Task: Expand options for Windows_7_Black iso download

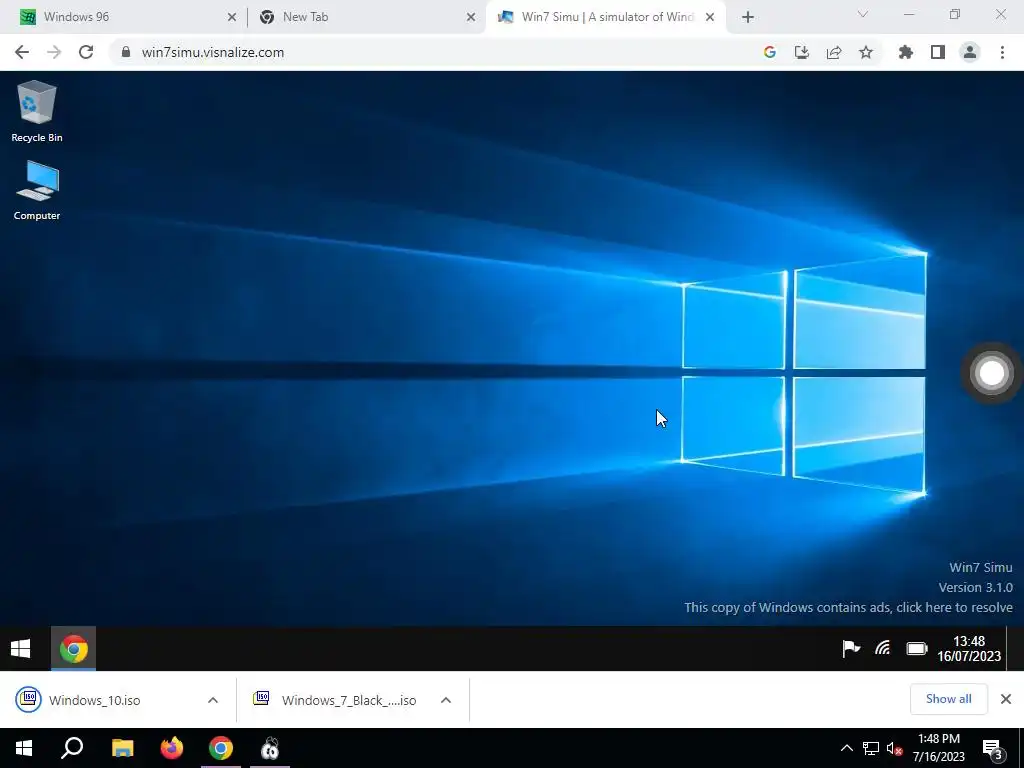Action: [446, 700]
